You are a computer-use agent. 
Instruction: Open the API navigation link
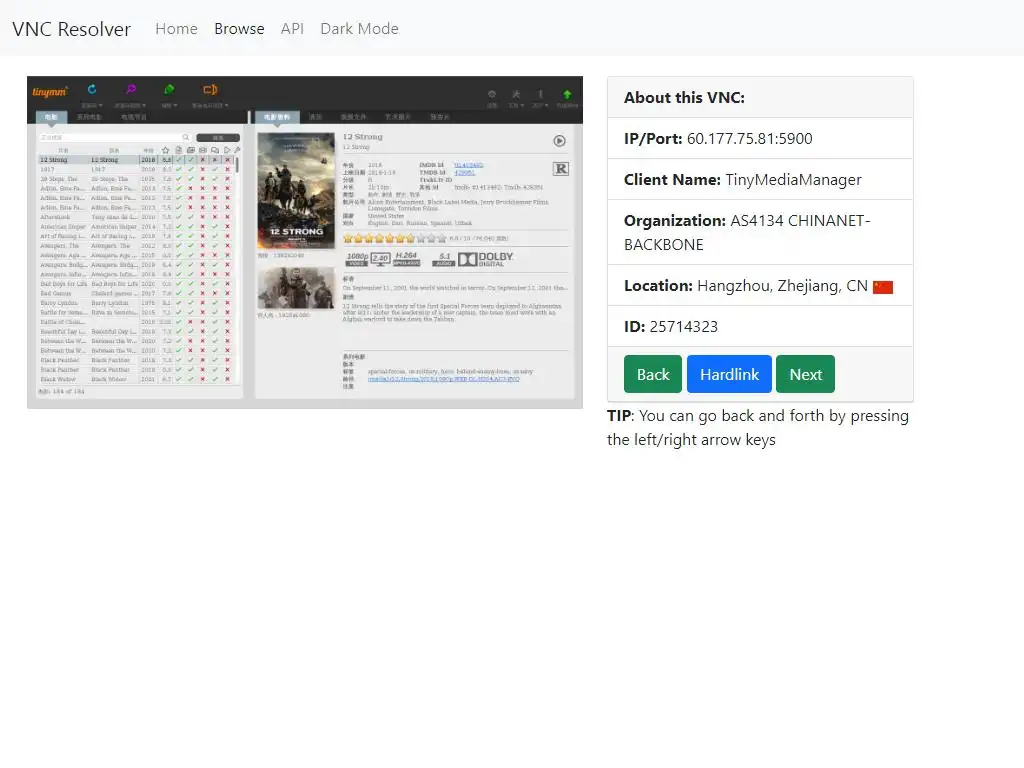click(292, 29)
